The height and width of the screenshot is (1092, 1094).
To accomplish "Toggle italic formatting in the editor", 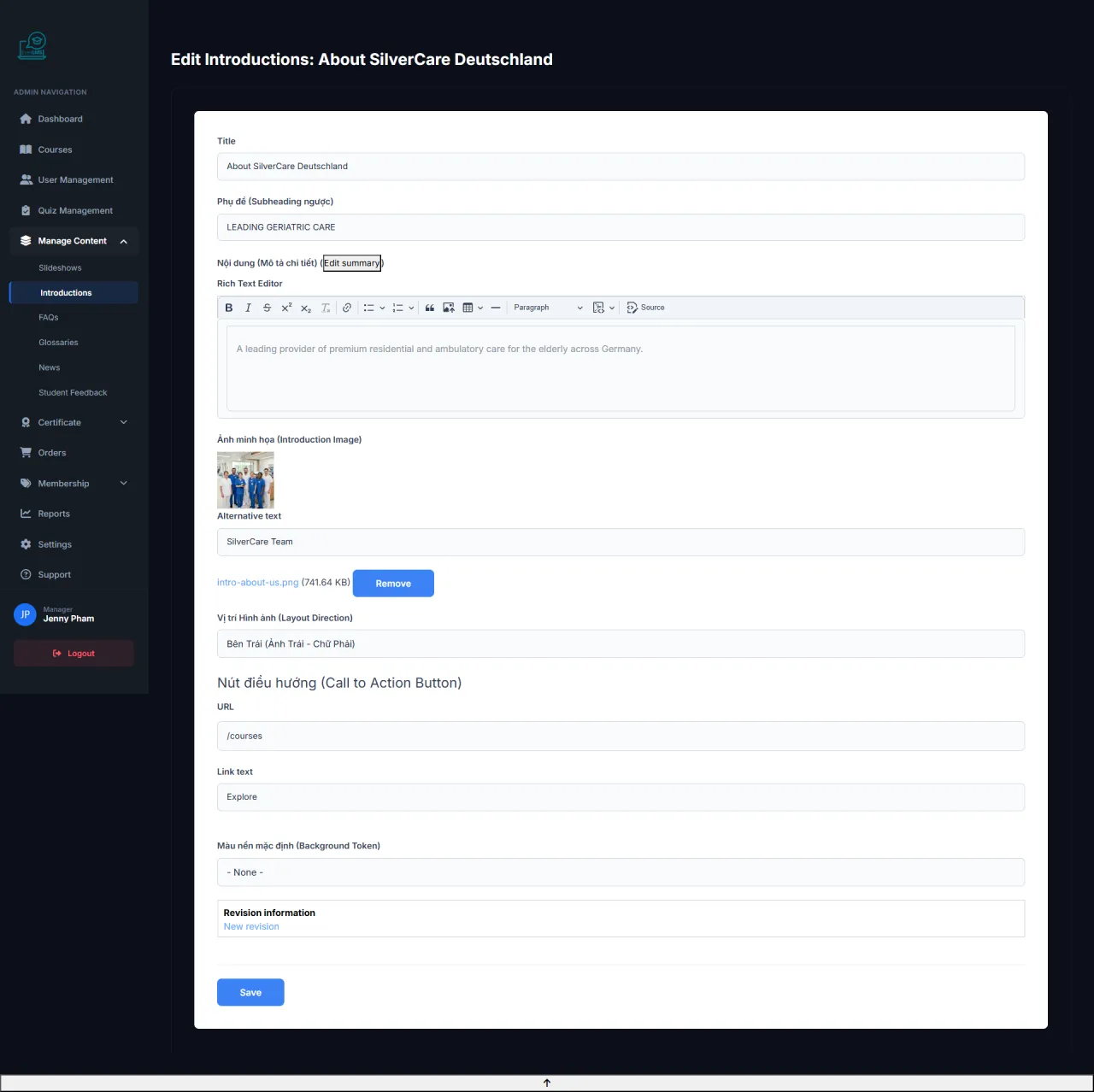I will pyautogui.click(x=248, y=308).
